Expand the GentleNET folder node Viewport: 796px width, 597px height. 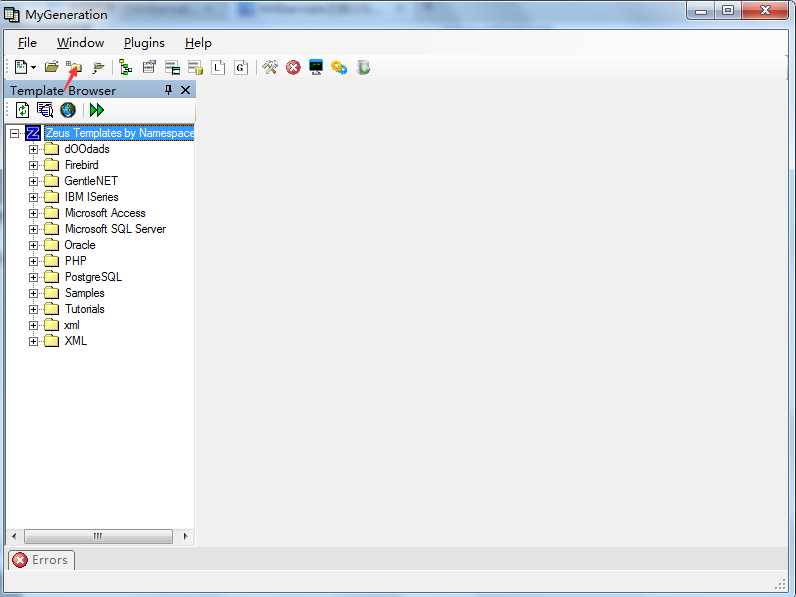pyautogui.click(x=33, y=181)
